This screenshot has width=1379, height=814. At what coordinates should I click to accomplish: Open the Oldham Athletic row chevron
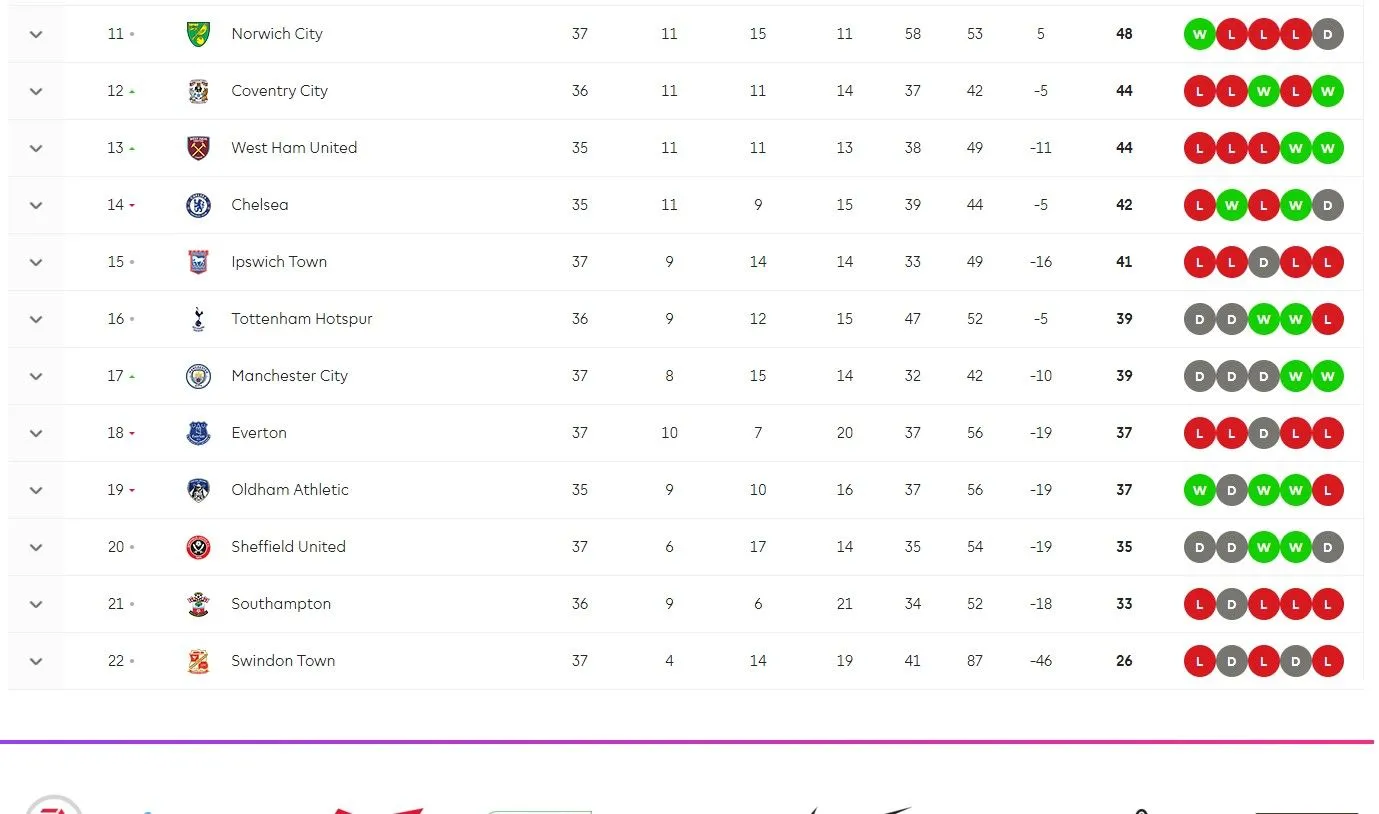[x=36, y=490]
